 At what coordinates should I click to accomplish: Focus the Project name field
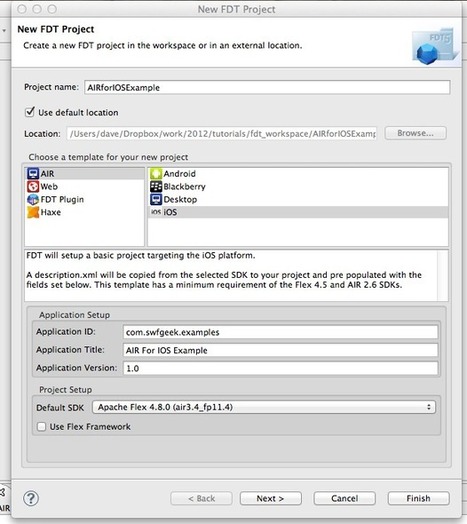click(267, 88)
